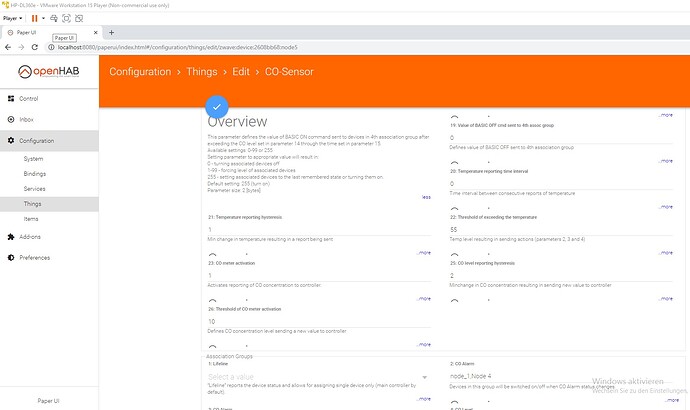Screen dimensions: 690x410
Task: Open Lifeline Select a value dropdown
Action: (x=318, y=377)
